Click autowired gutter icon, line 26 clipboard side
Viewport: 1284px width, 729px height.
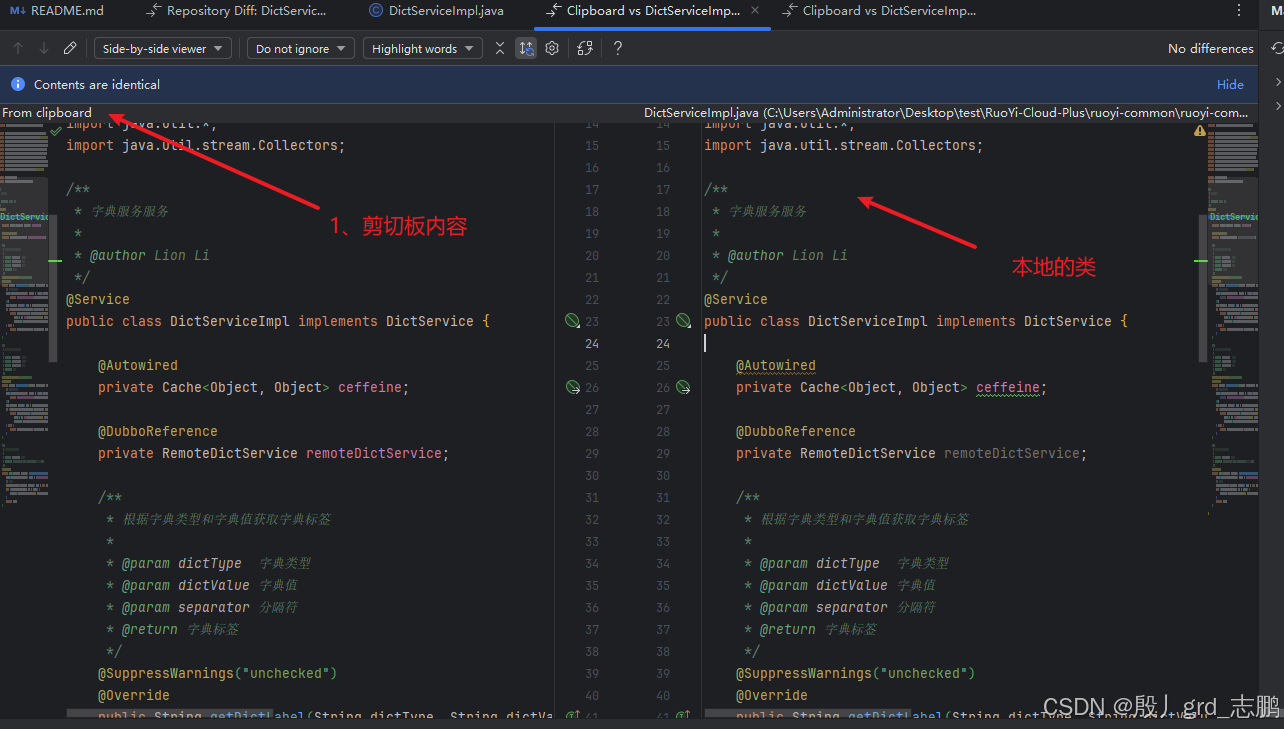(573, 387)
